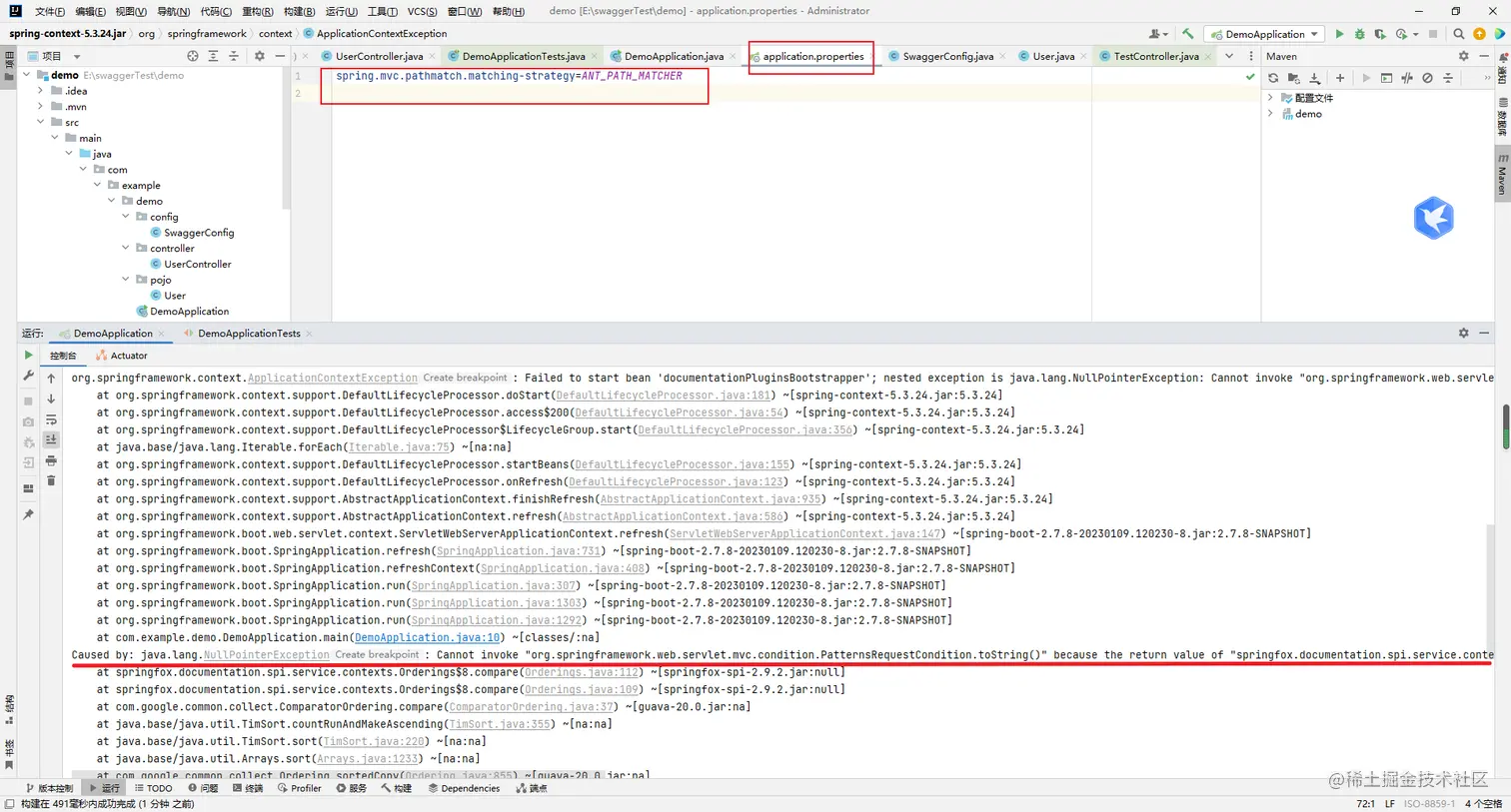Run with coverage from the main toolbar
Screen dimensions: 1511x812
coord(1380,34)
